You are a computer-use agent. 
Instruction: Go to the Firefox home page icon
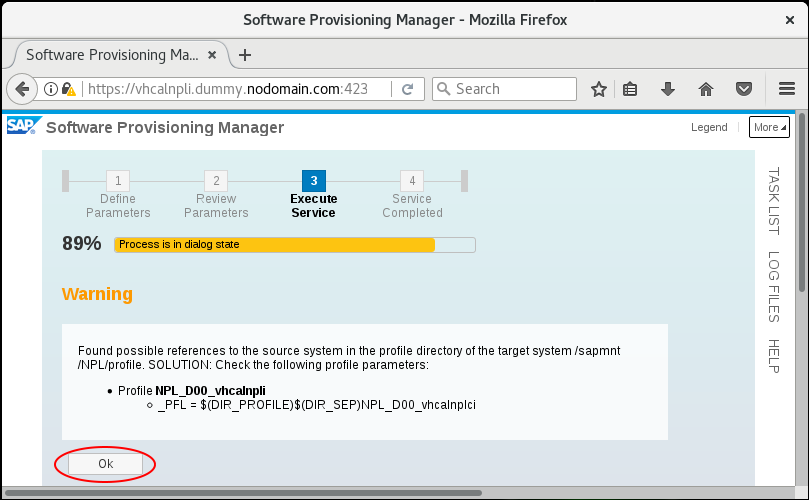(706, 89)
